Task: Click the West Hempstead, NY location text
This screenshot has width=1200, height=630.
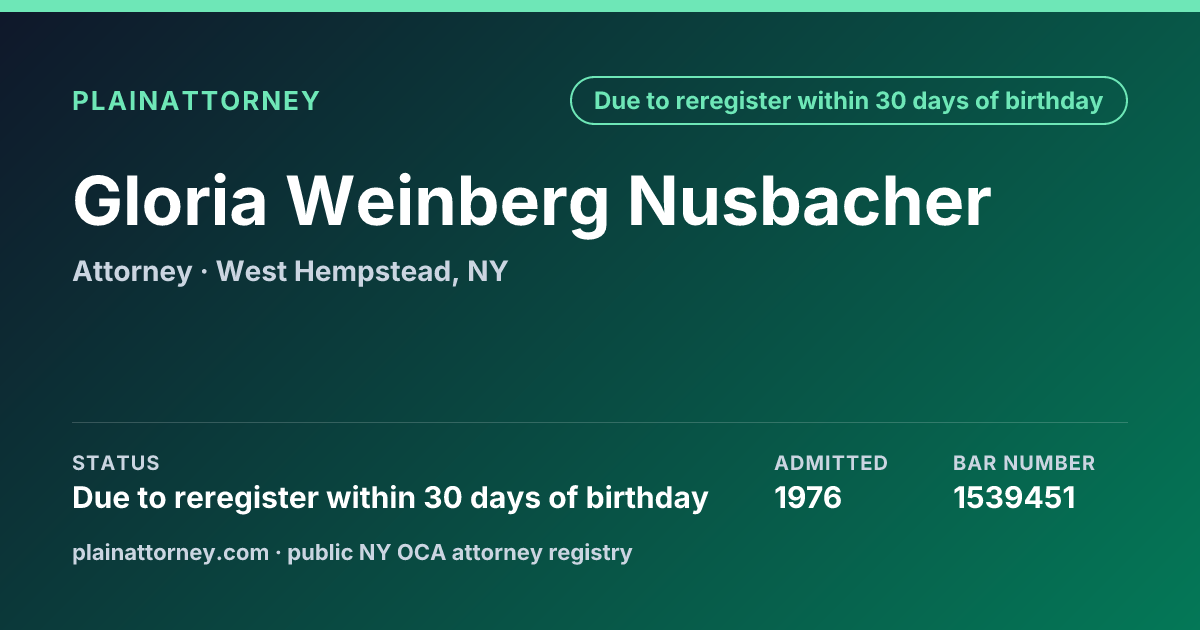Action: coord(362,272)
